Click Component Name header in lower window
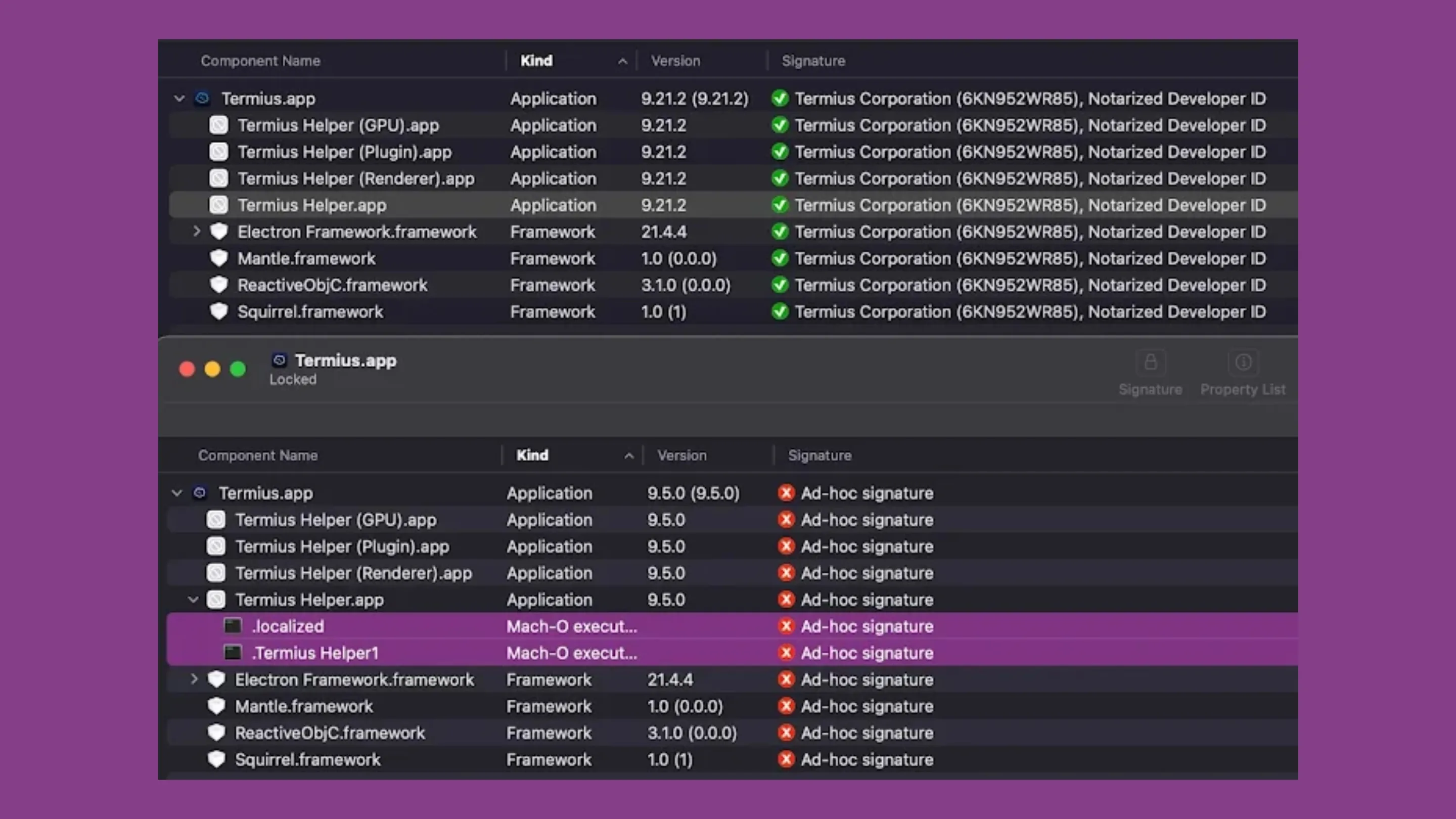The height and width of the screenshot is (819, 1456). (x=258, y=455)
